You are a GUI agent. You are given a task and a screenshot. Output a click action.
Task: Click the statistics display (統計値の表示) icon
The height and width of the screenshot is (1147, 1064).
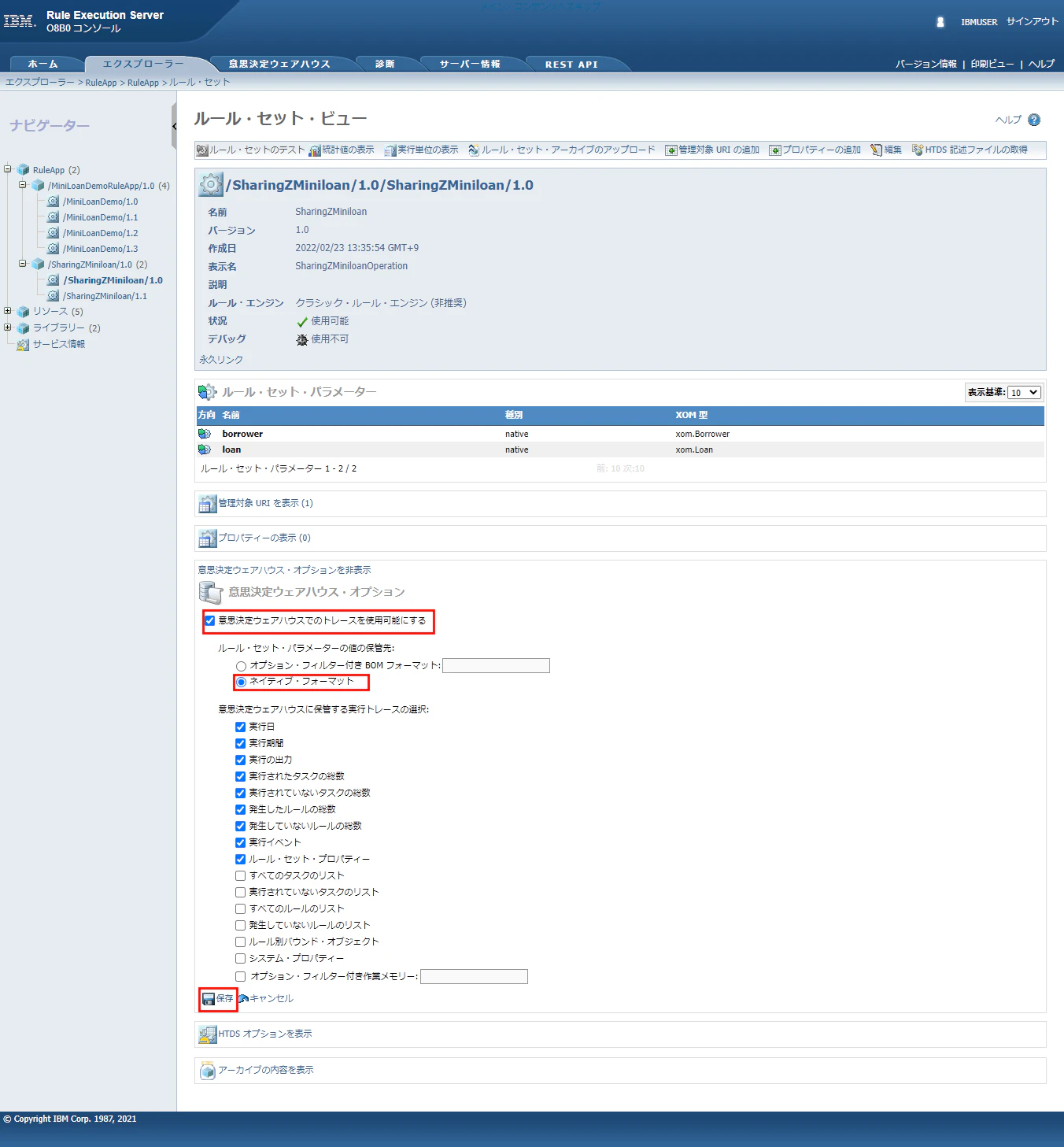coord(315,150)
